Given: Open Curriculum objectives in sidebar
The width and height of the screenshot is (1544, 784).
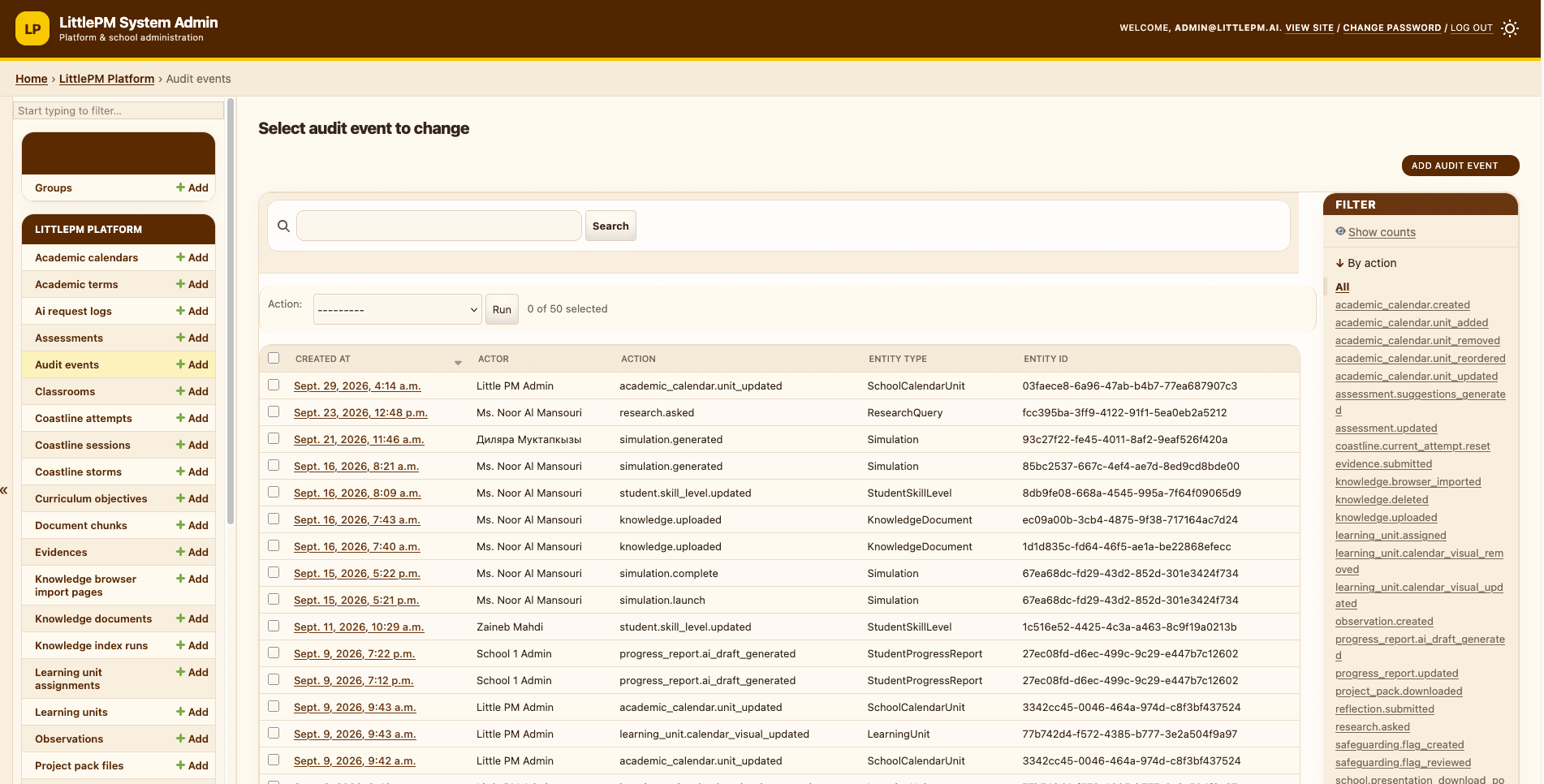Looking at the screenshot, I should click(91, 498).
